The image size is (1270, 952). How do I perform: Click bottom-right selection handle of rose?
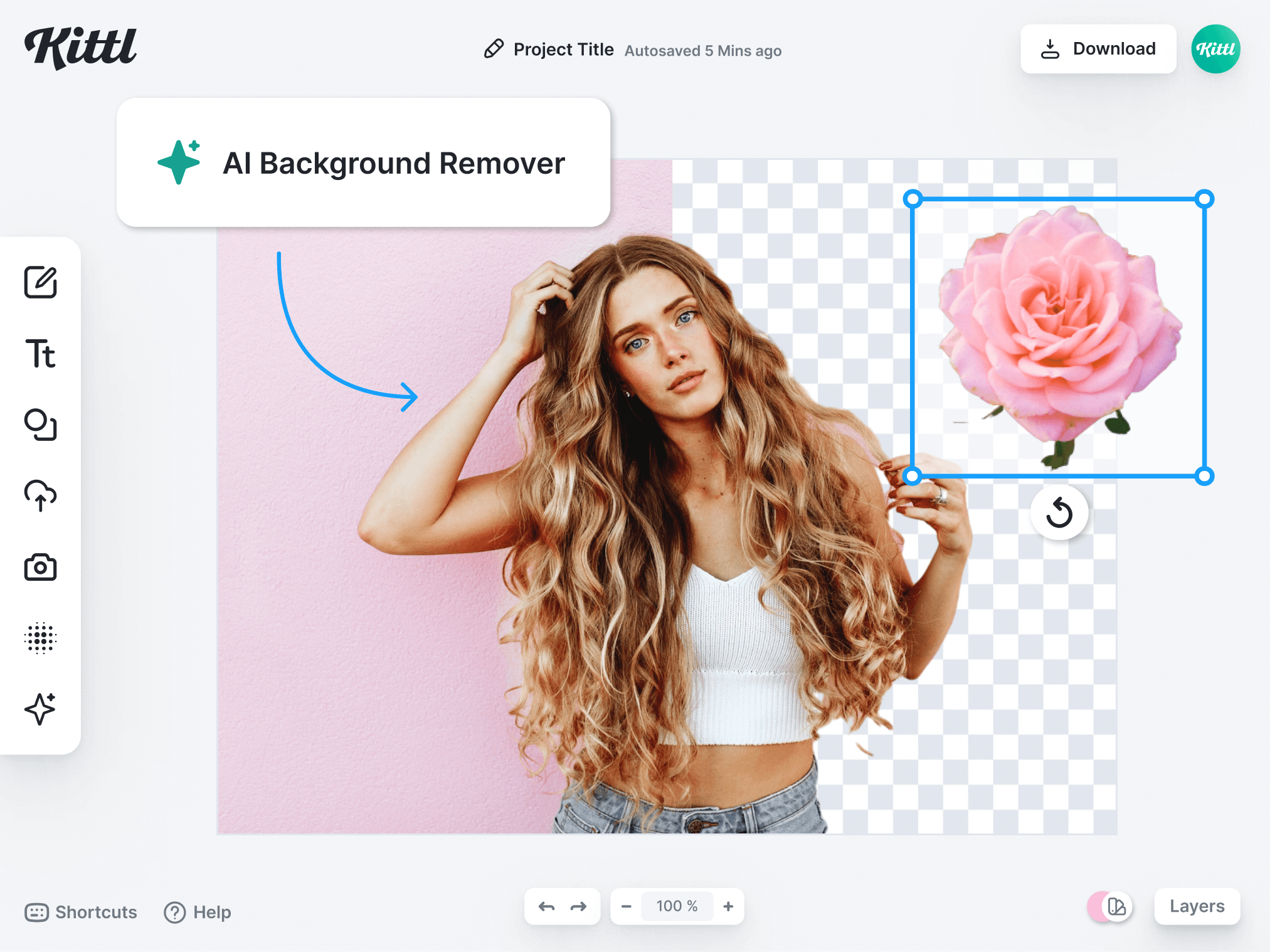click(1204, 477)
